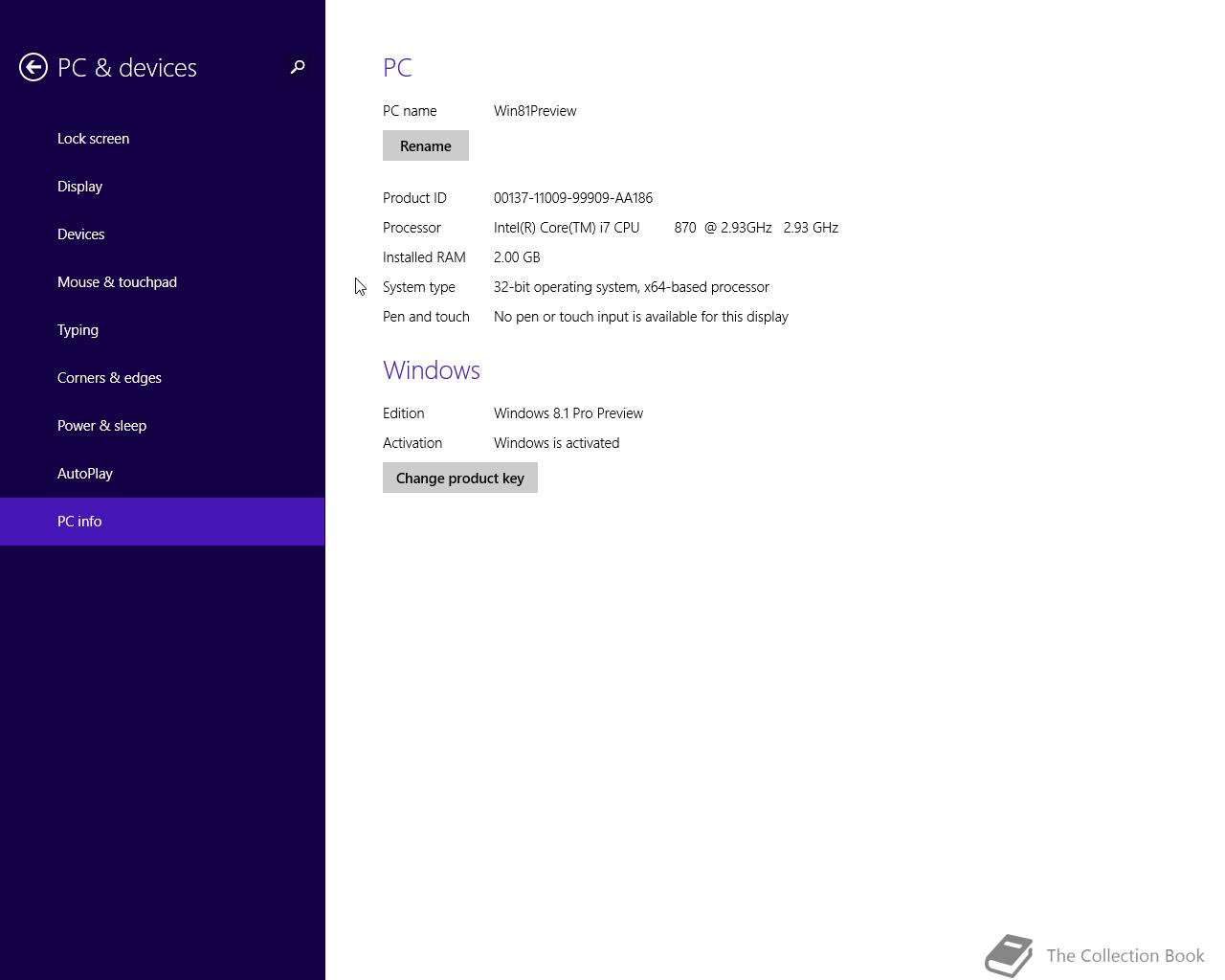Click the purple PC section heading

(397, 68)
